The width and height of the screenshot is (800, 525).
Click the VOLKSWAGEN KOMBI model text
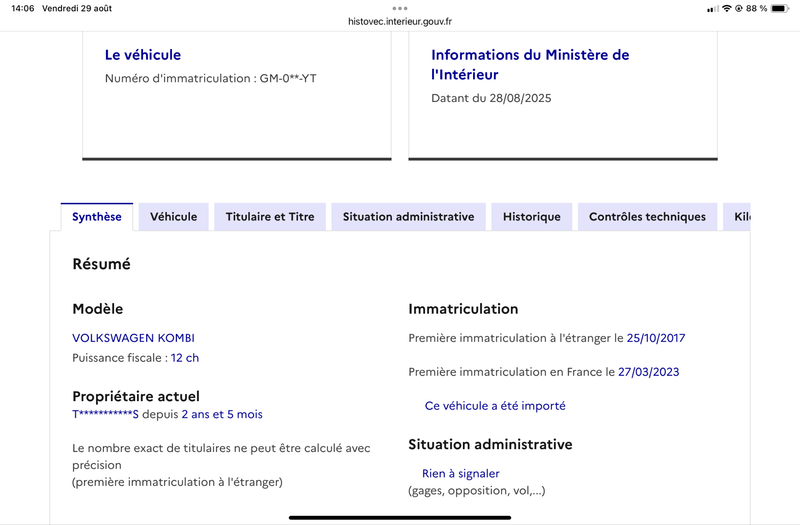[x=133, y=338]
